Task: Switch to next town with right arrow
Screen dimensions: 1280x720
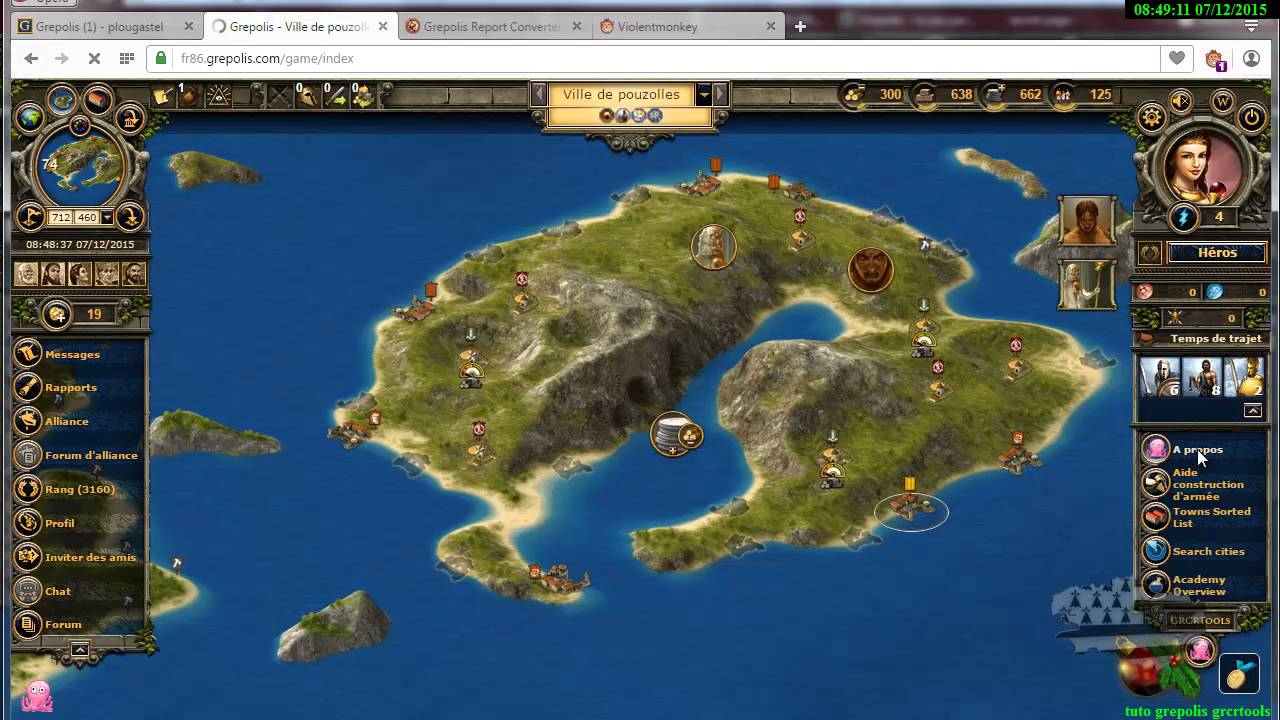Action: pos(720,94)
